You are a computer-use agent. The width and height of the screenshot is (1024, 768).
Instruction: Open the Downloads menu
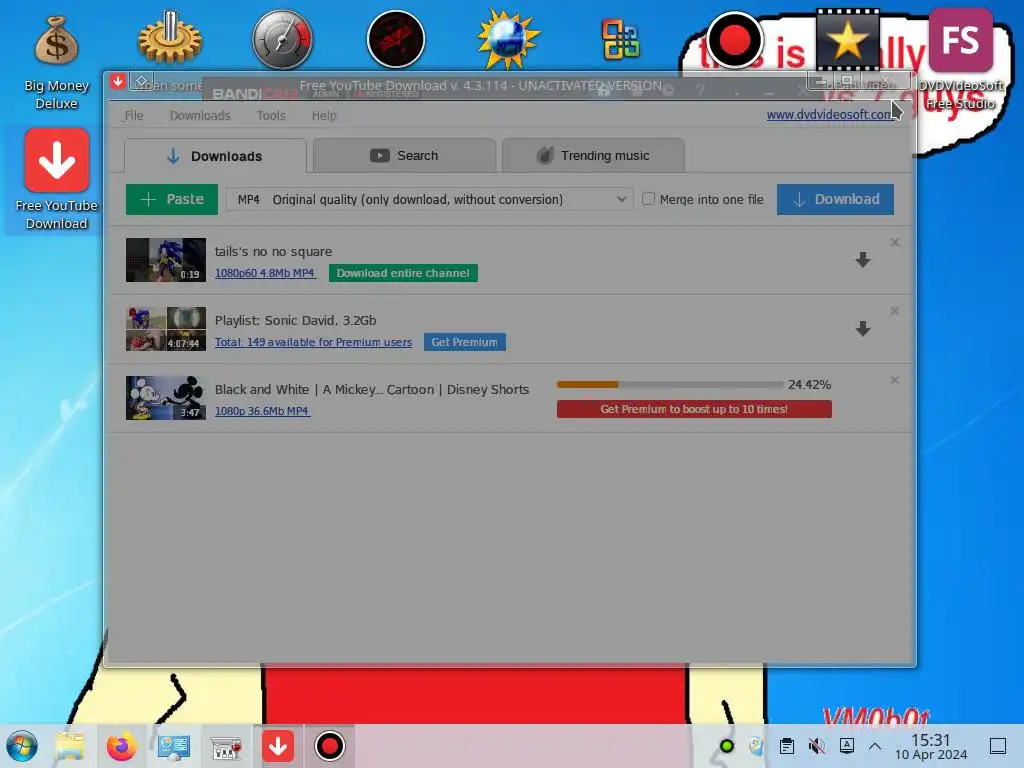[x=200, y=116]
